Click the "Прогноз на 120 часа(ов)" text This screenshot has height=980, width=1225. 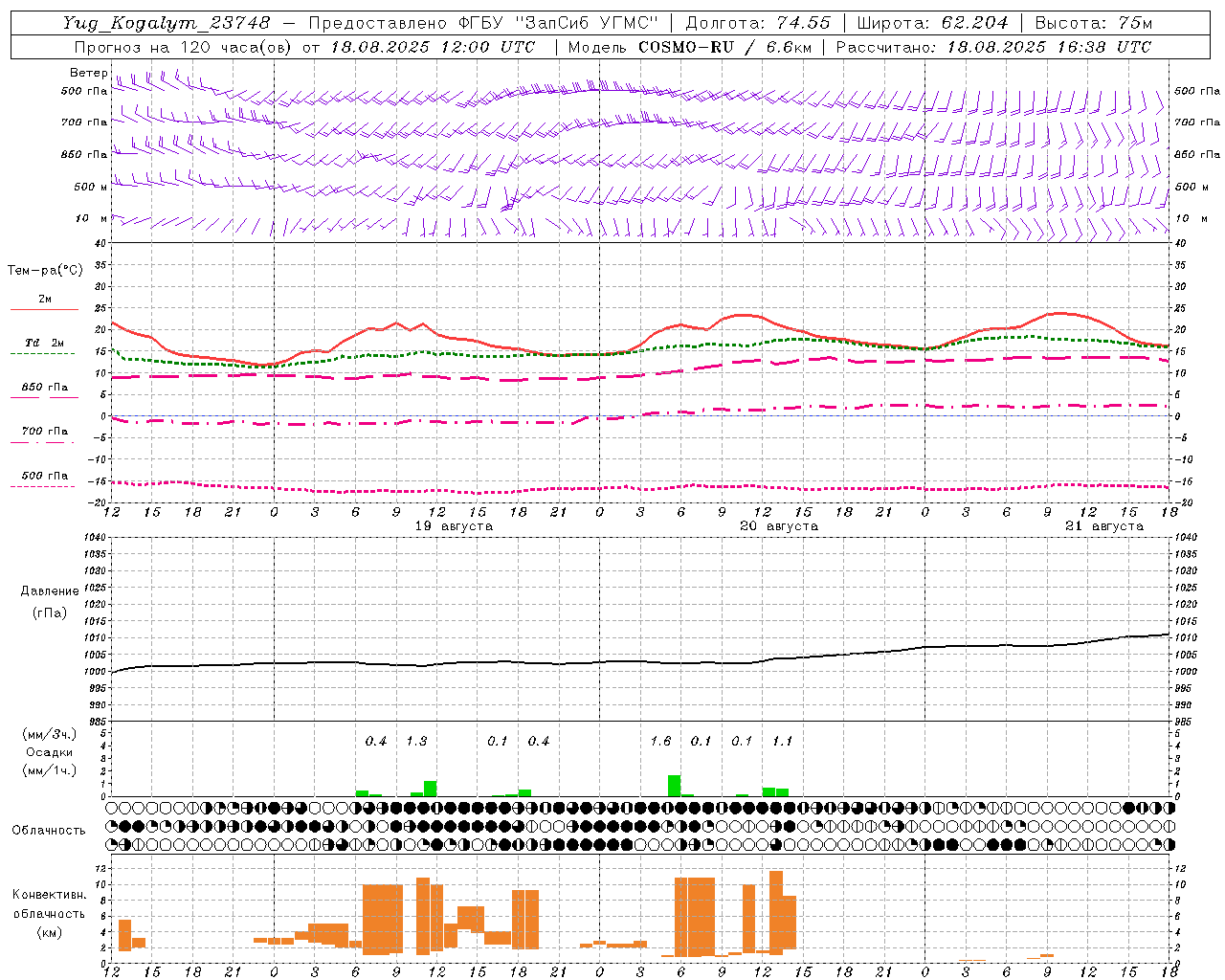(184, 47)
